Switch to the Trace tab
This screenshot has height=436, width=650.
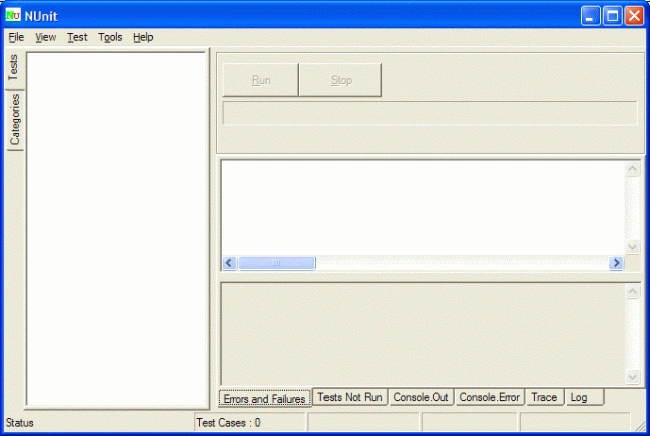pos(544,397)
